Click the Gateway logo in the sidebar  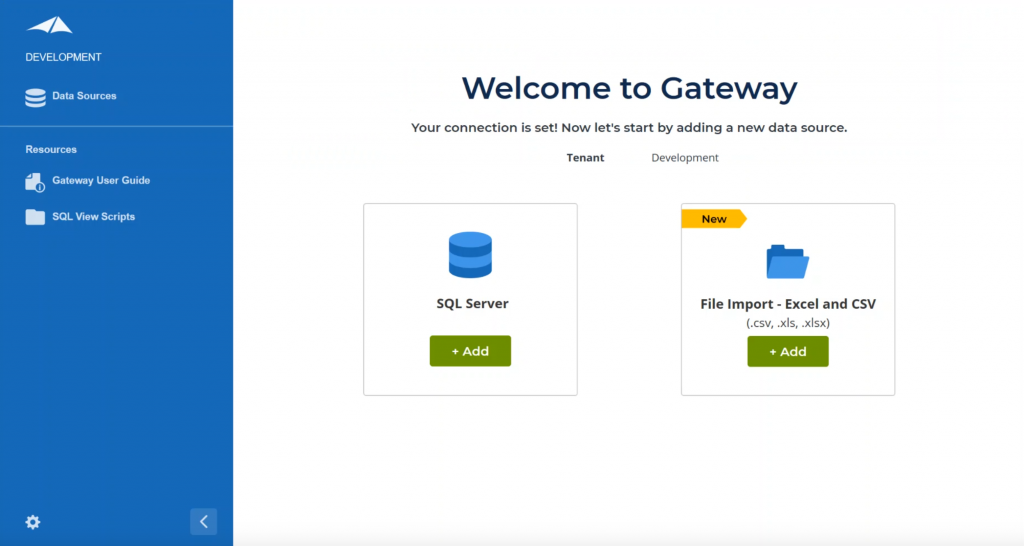click(x=49, y=26)
